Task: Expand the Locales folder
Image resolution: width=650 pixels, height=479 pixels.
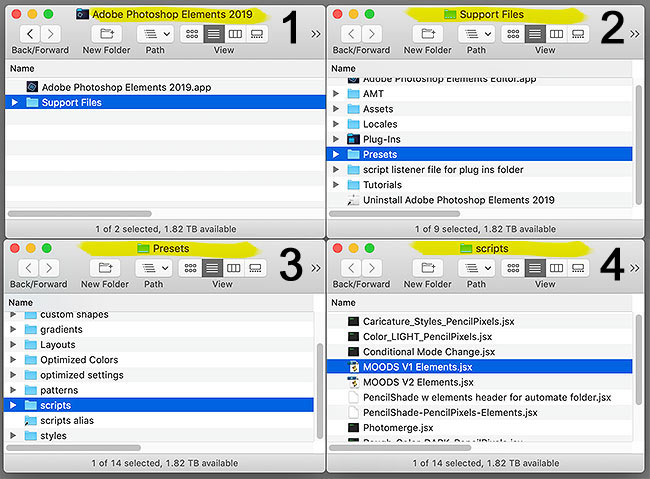Action: tap(336, 124)
